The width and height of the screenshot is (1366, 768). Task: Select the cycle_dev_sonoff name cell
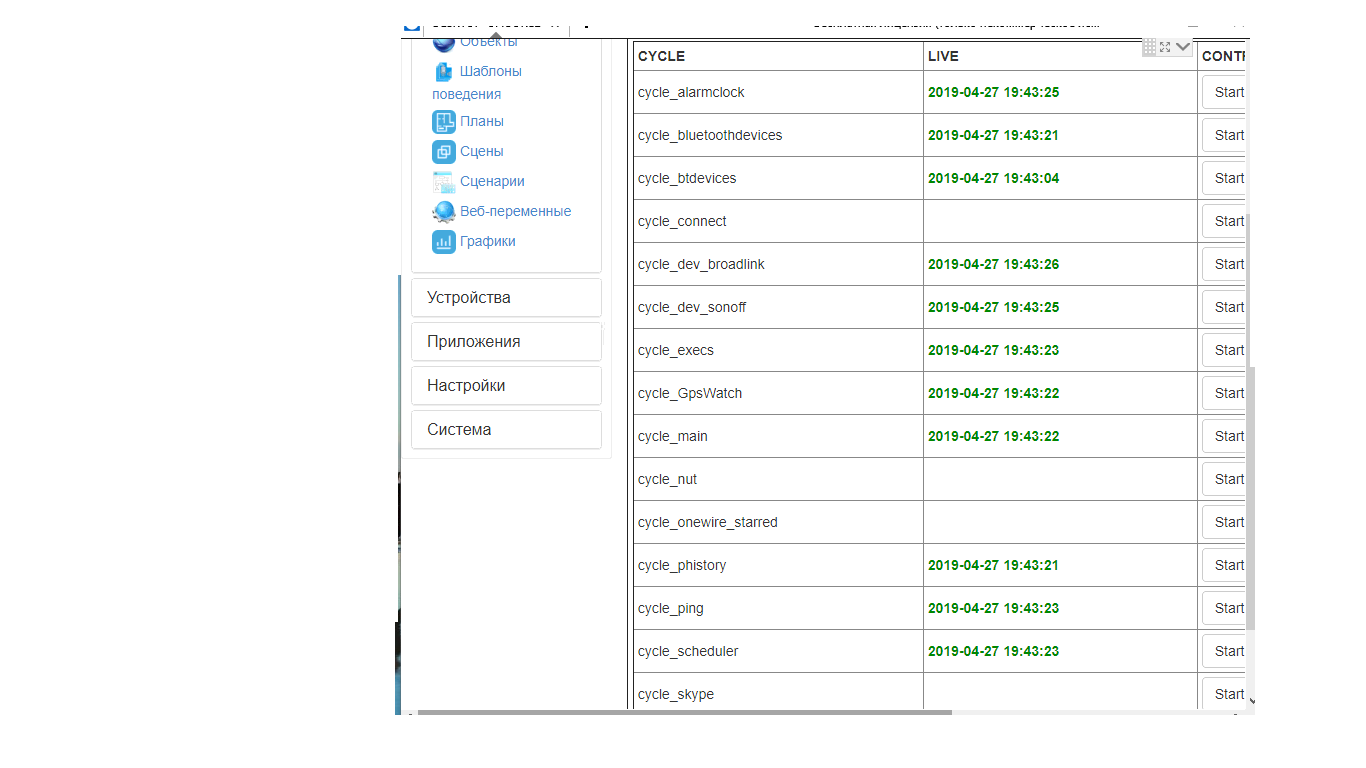(778, 307)
